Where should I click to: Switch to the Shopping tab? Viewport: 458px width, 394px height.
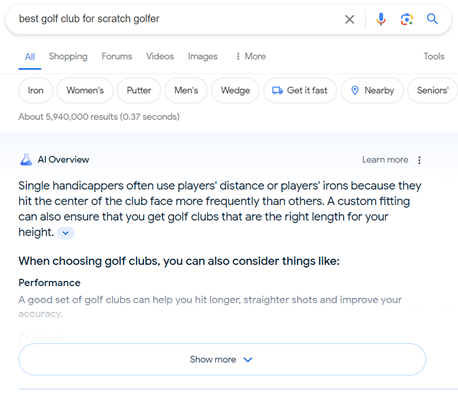pyautogui.click(x=68, y=56)
